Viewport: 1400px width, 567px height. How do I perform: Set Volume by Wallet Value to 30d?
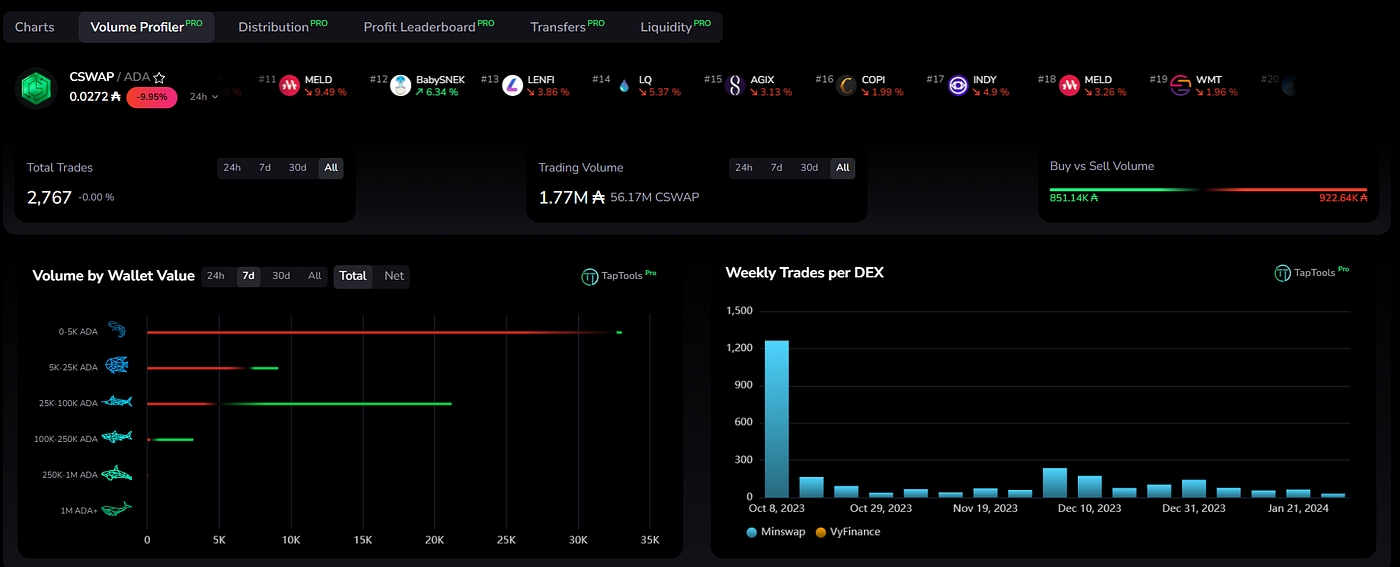281,276
